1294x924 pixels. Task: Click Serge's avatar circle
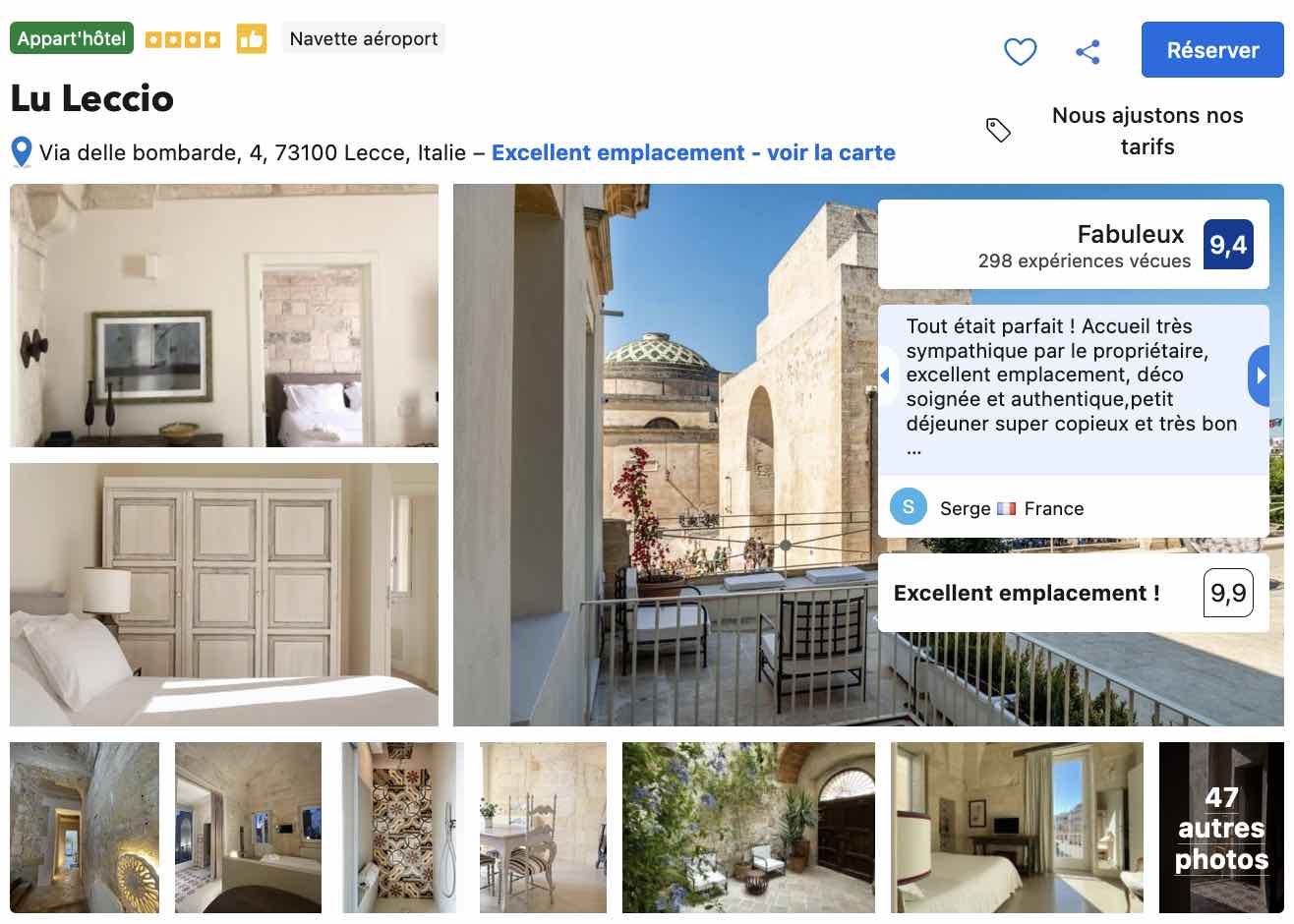click(909, 507)
